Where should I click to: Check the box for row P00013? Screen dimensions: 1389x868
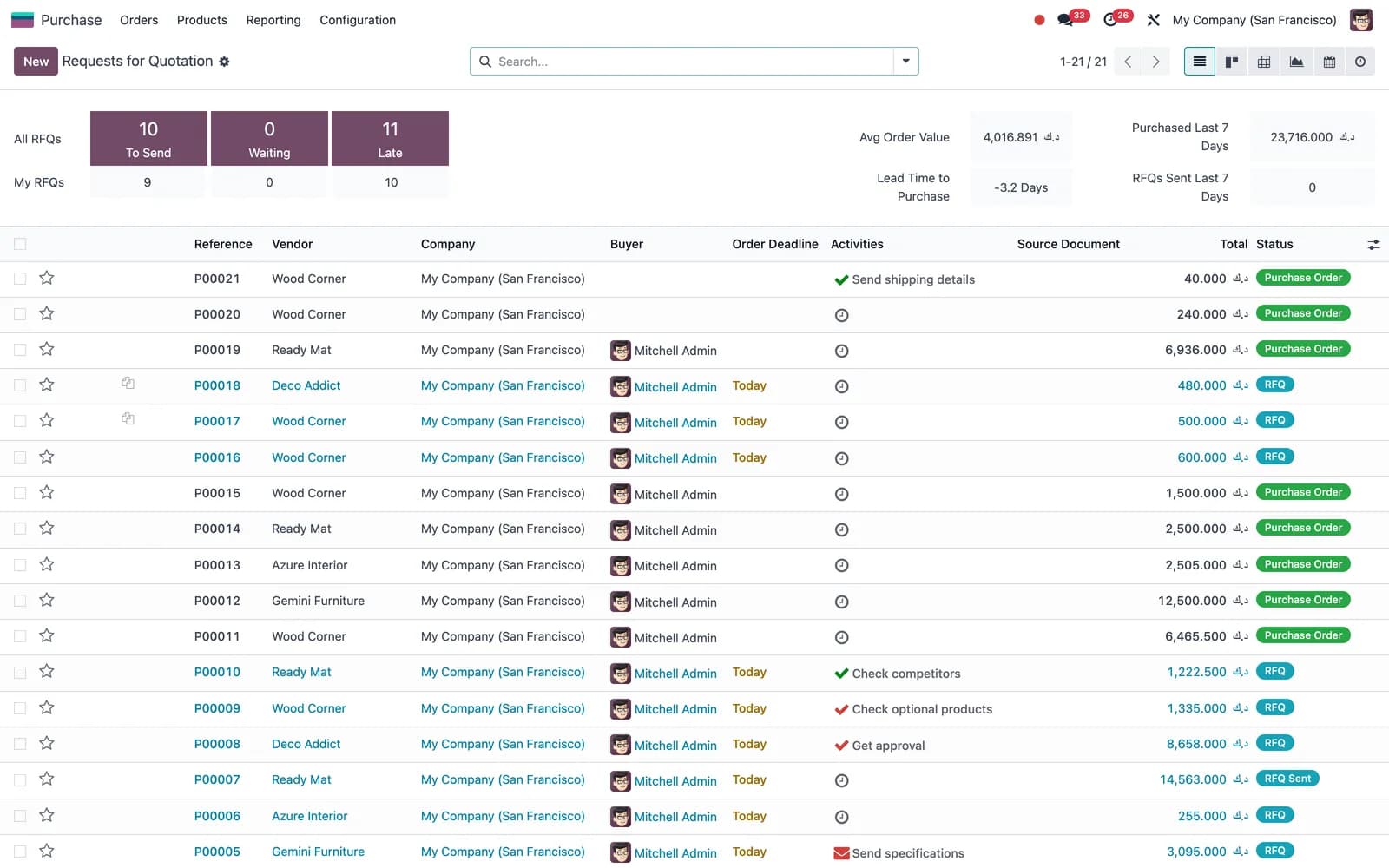pos(20,565)
